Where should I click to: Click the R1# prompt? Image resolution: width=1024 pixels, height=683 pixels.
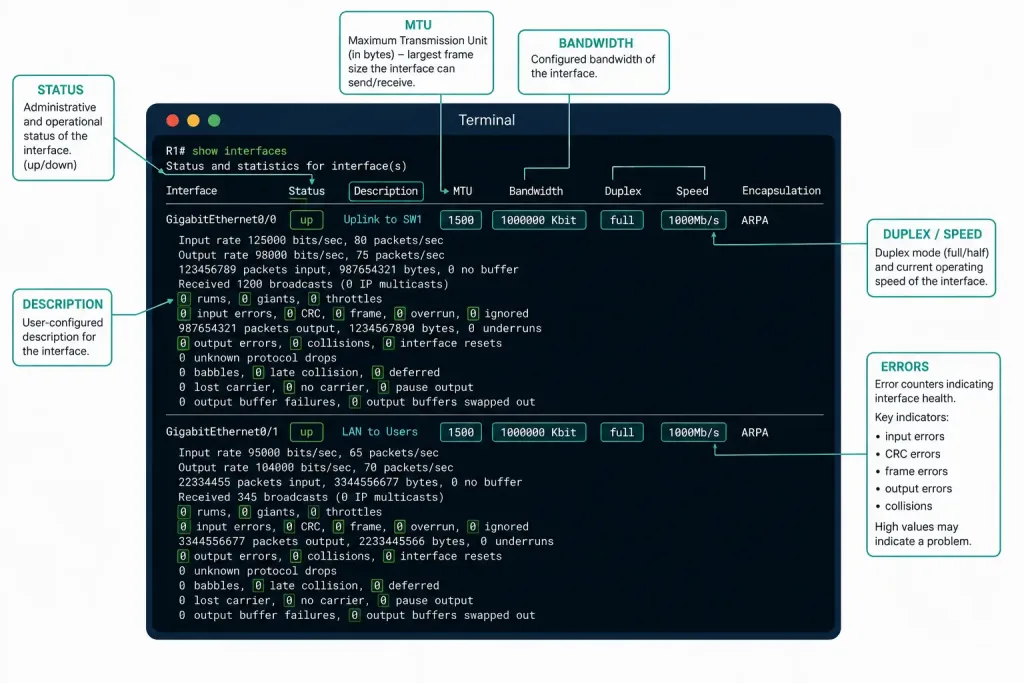pyautogui.click(x=175, y=151)
